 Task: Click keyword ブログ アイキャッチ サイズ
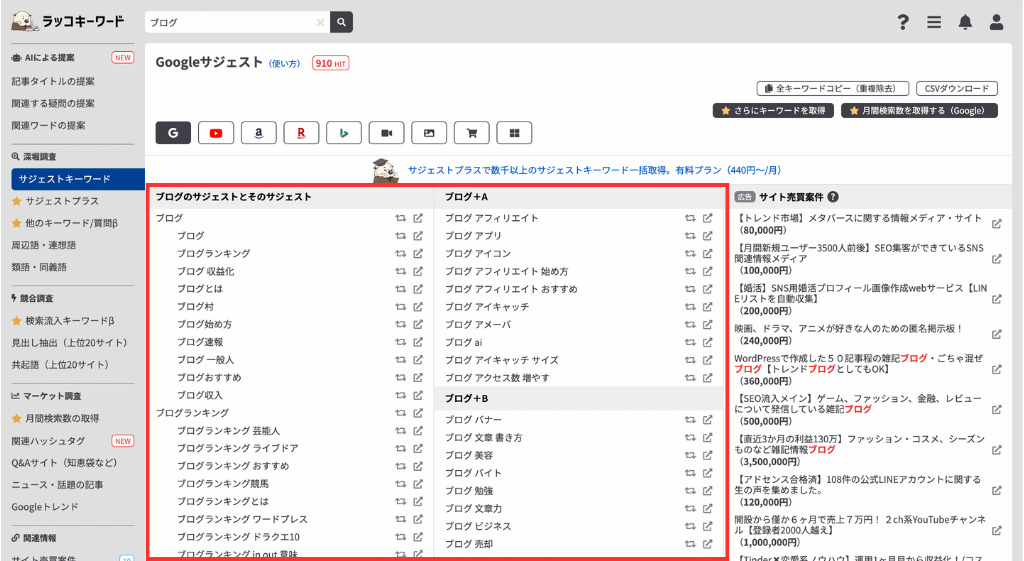coord(502,360)
